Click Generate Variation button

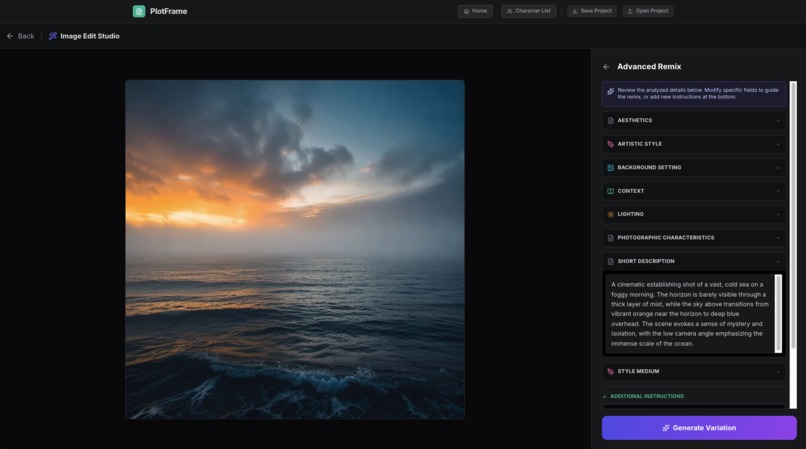tap(699, 428)
